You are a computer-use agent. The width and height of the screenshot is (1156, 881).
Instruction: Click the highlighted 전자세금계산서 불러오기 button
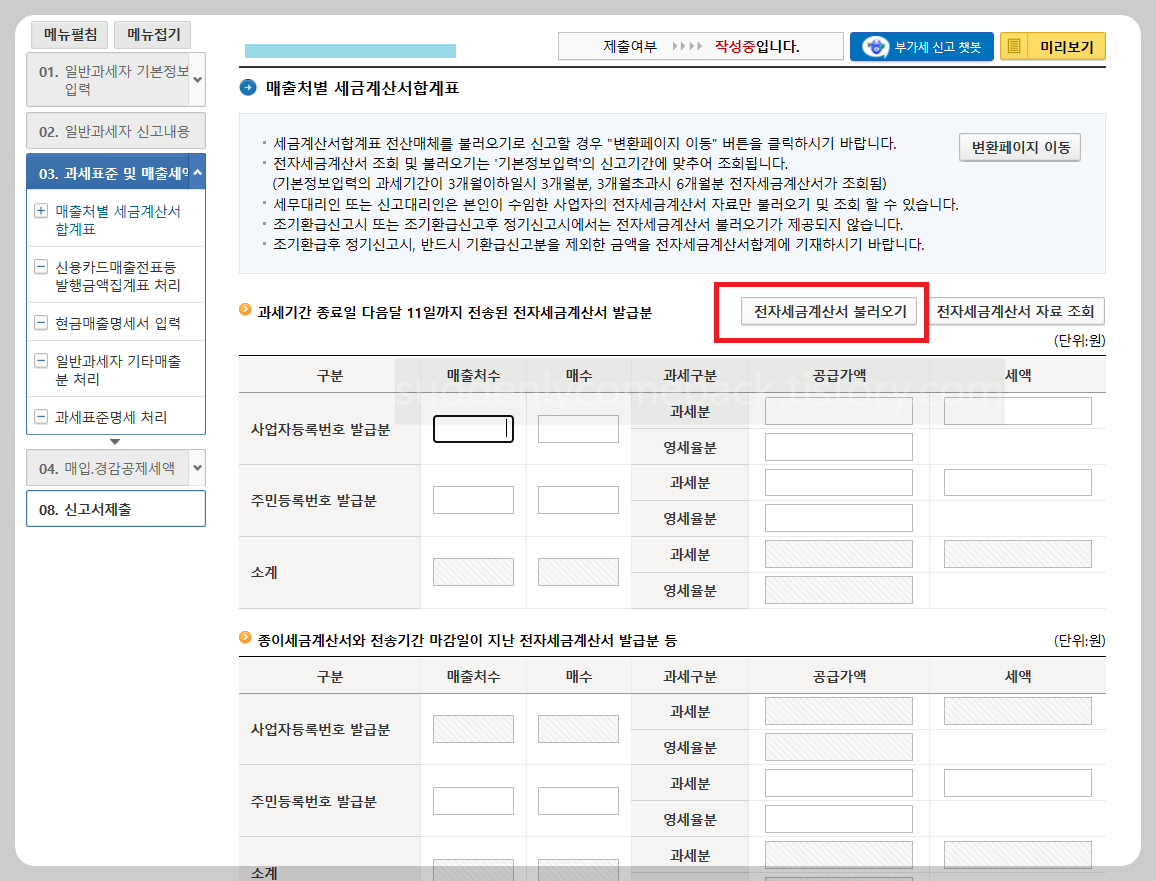[x=821, y=311]
